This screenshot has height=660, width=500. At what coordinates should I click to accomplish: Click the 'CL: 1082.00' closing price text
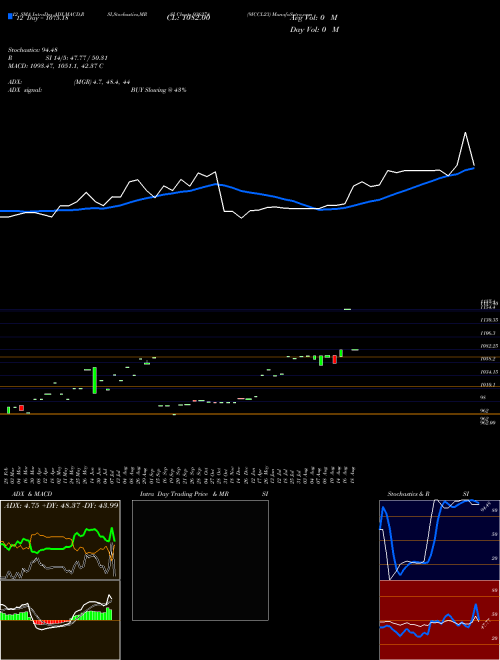tap(188, 18)
